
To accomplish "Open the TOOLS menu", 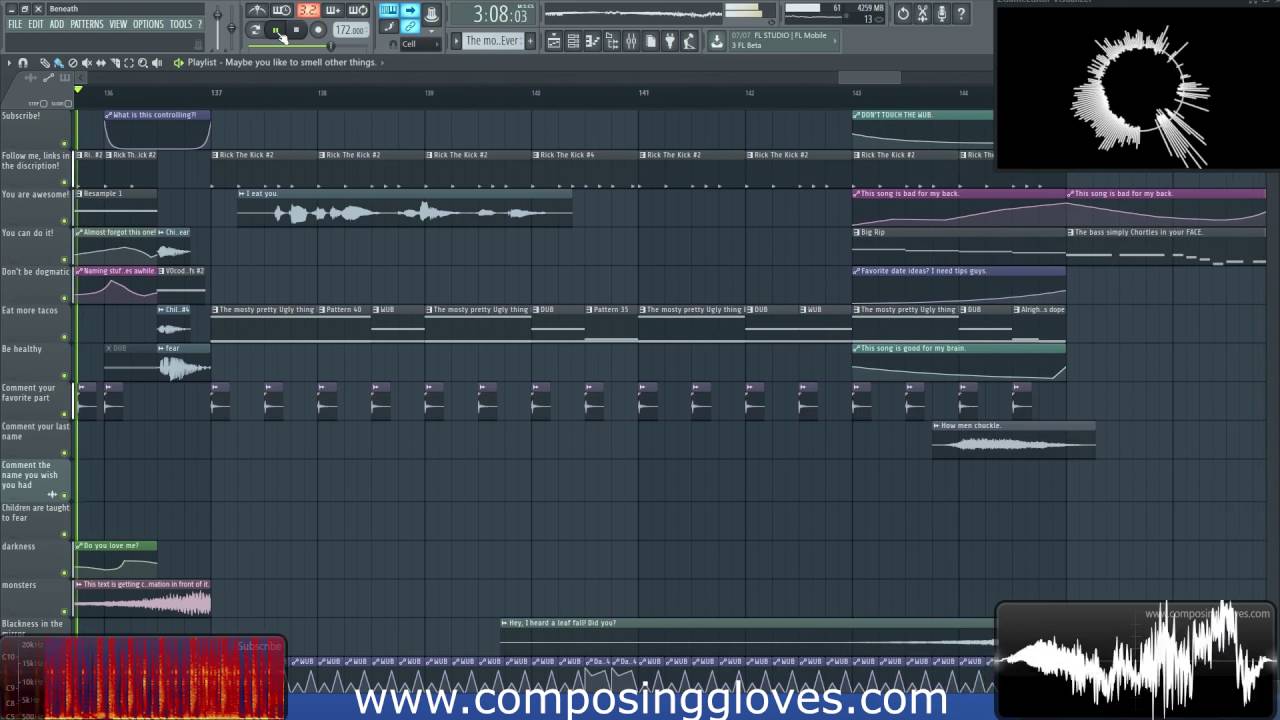I will click(181, 24).
